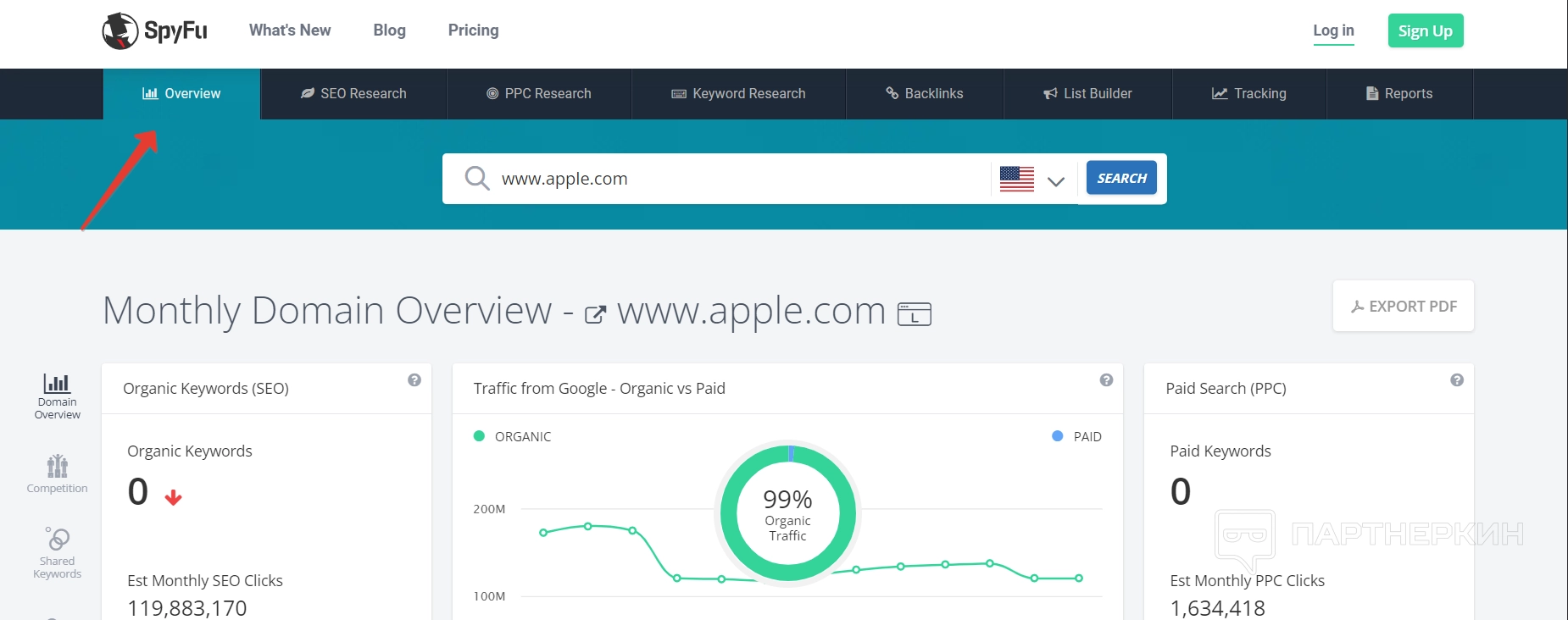Open the SEO Research tab
This screenshot has height=620, width=1568.
(x=353, y=94)
